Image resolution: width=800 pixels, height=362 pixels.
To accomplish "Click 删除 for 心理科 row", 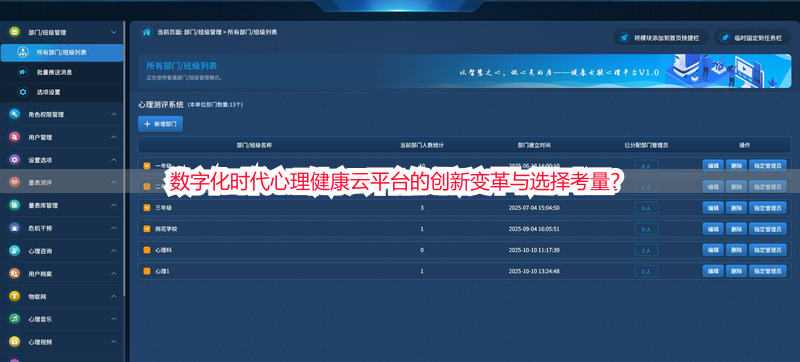I will point(736,250).
